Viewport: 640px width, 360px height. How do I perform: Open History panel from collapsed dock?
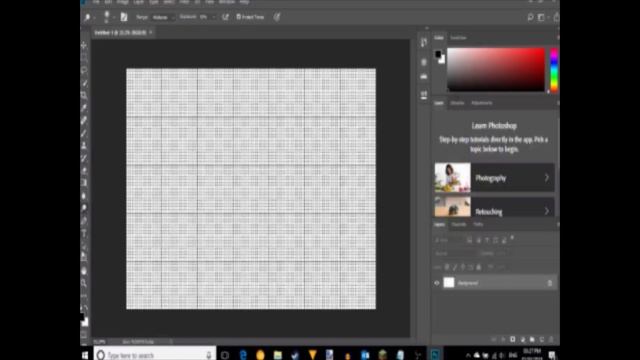(424, 42)
